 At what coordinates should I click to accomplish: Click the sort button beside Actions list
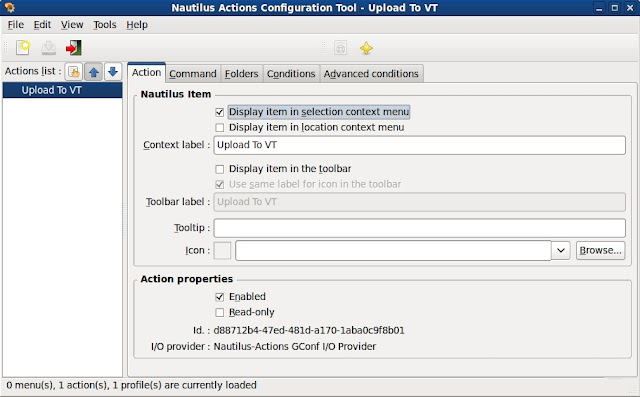[74, 72]
